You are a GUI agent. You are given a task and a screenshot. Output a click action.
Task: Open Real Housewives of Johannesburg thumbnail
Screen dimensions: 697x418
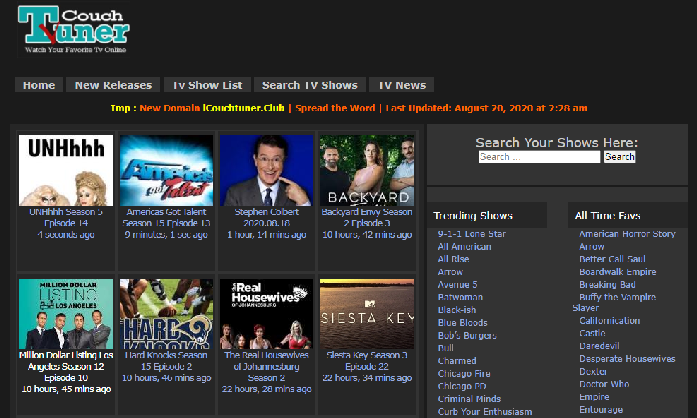[x=267, y=314]
